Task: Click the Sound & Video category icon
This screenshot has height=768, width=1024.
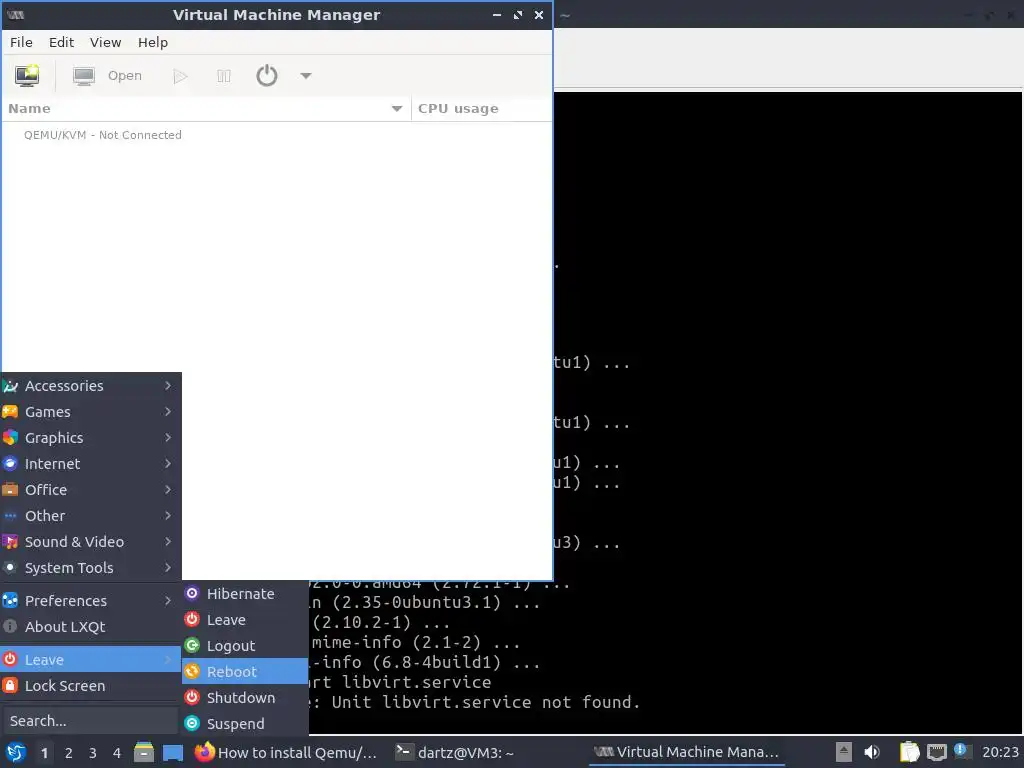Action: point(10,542)
